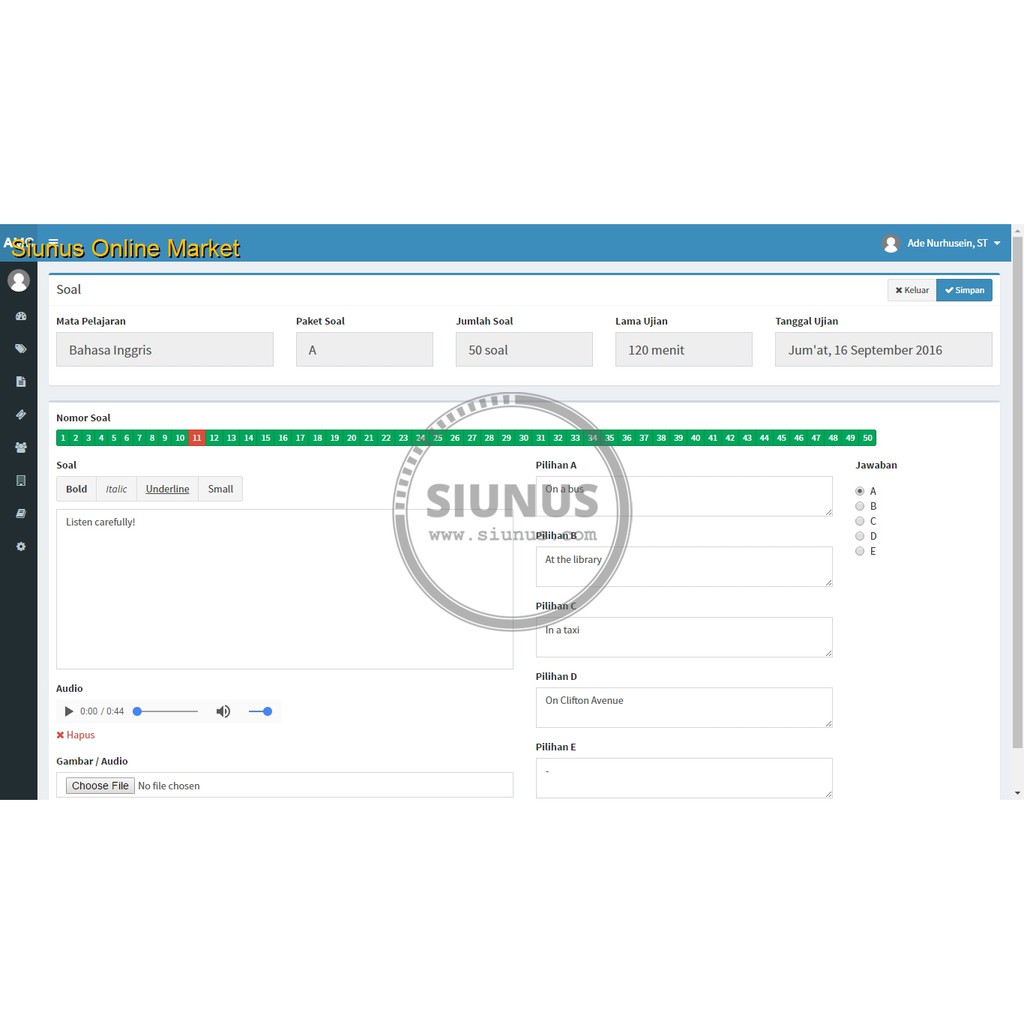
Task: Open the users group icon in sidebar
Action: coord(21,447)
